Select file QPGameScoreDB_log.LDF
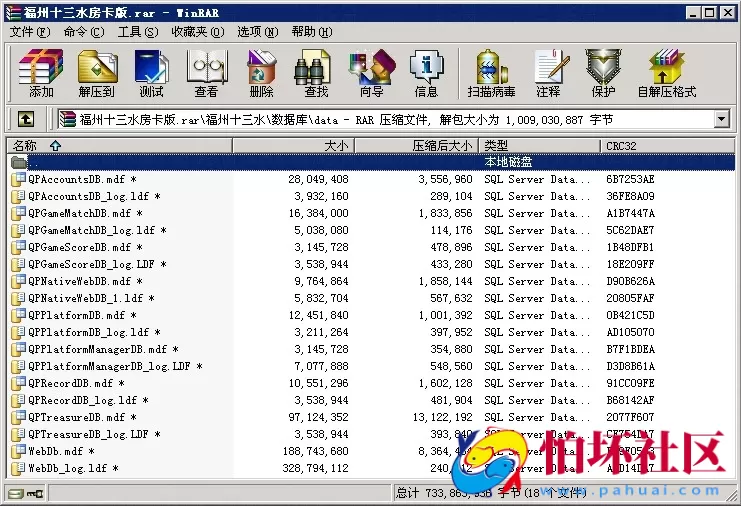The width and height of the screenshot is (741, 506). coord(97,264)
